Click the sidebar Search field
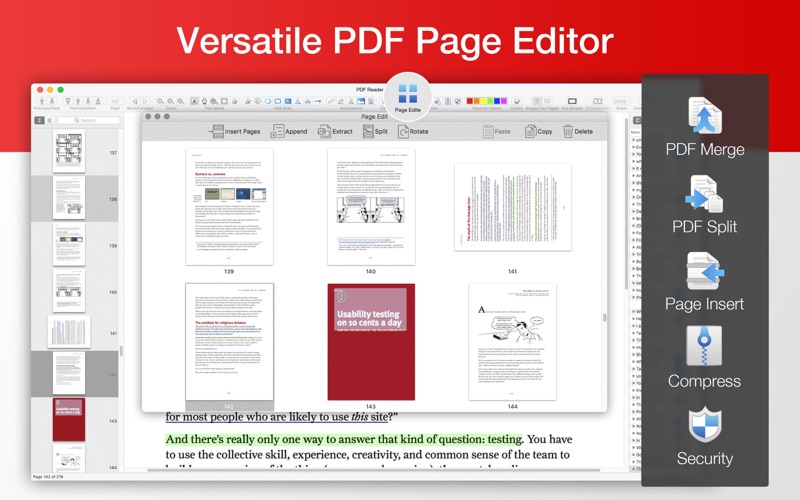This screenshot has height=500, width=800. [x=89, y=120]
